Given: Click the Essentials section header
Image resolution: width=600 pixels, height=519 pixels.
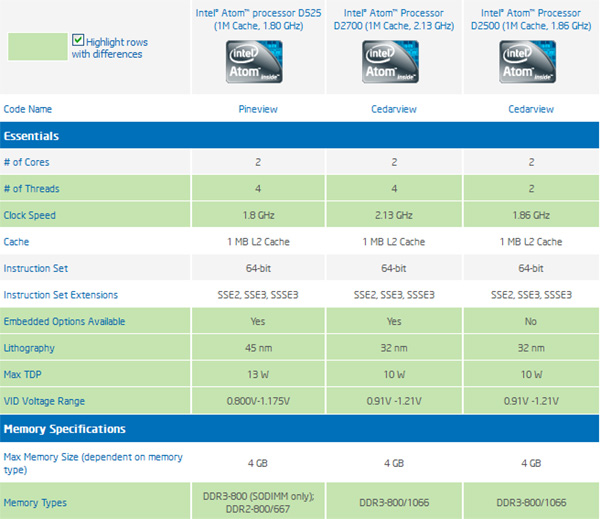Looking at the screenshot, I should tap(299, 135).
